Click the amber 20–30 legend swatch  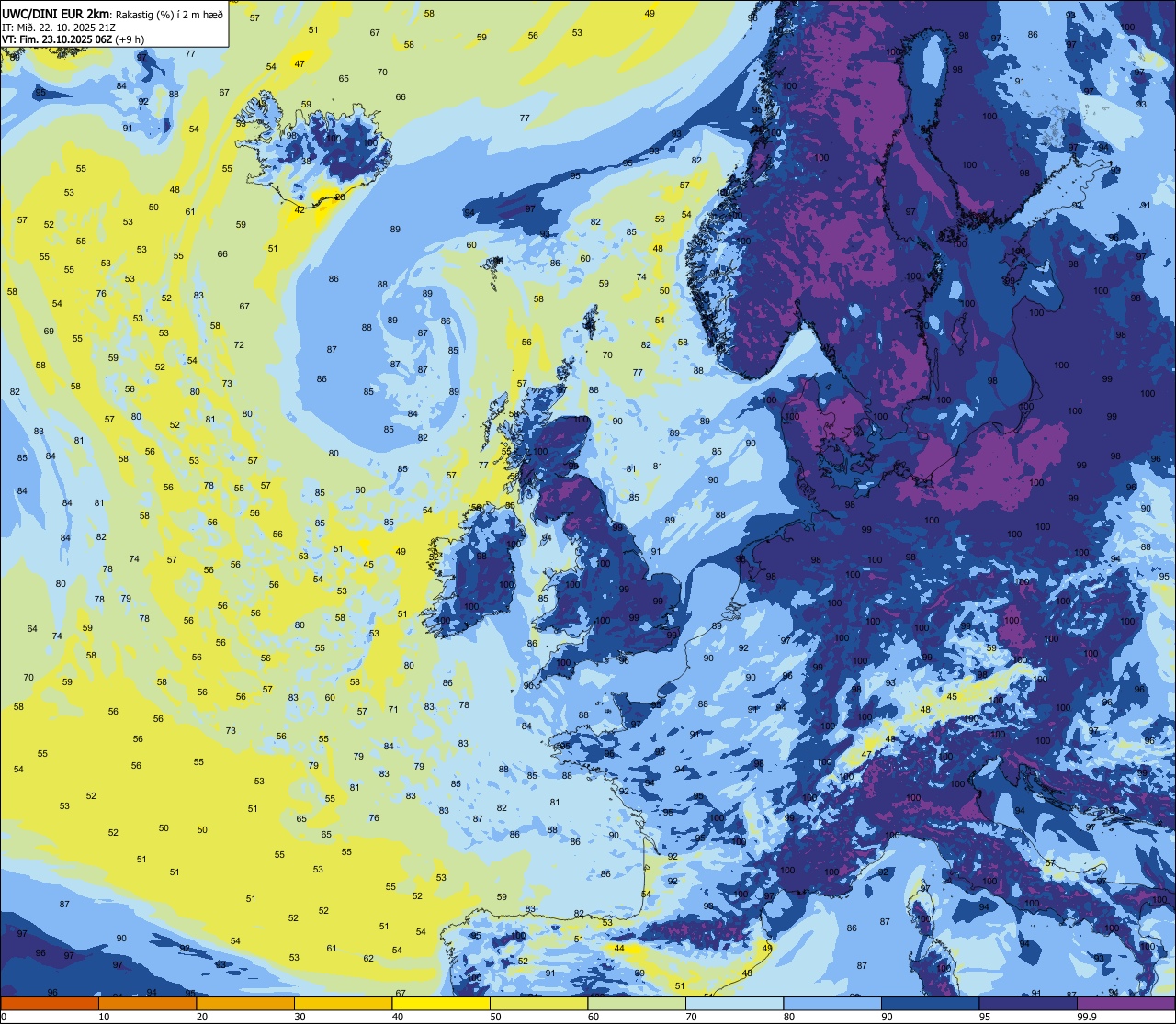(245, 1003)
